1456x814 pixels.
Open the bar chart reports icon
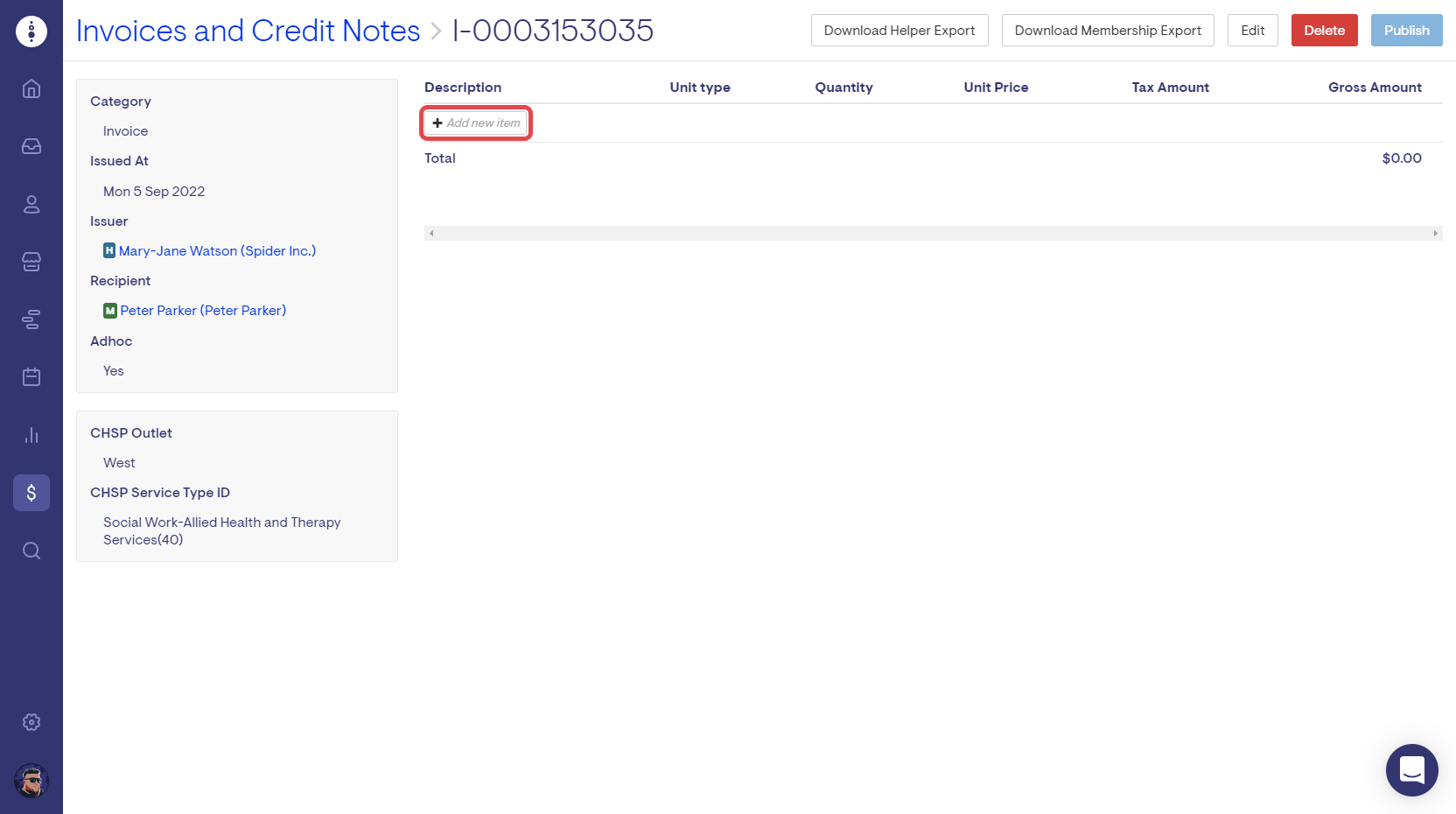pyautogui.click(x=31, y=435)
